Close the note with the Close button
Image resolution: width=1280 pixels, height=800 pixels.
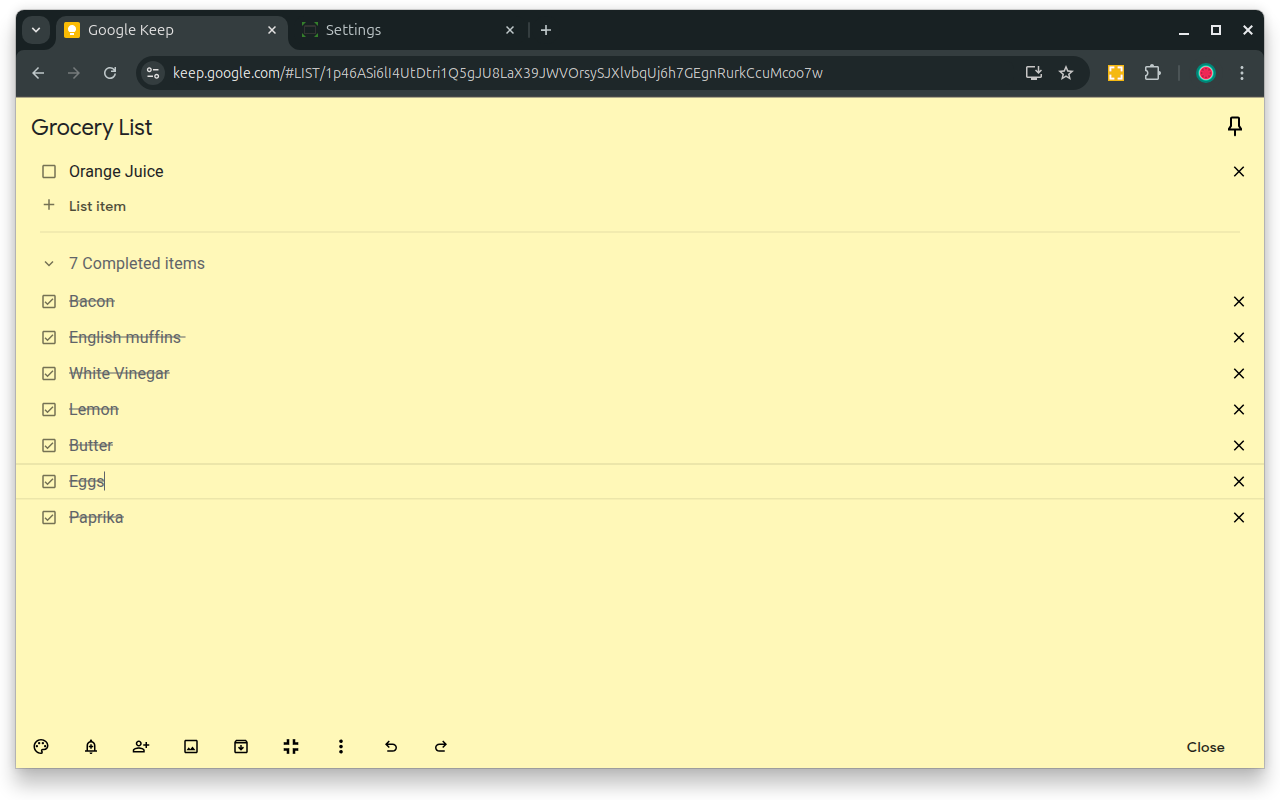pyautogui.click(x=1205, y=746)
